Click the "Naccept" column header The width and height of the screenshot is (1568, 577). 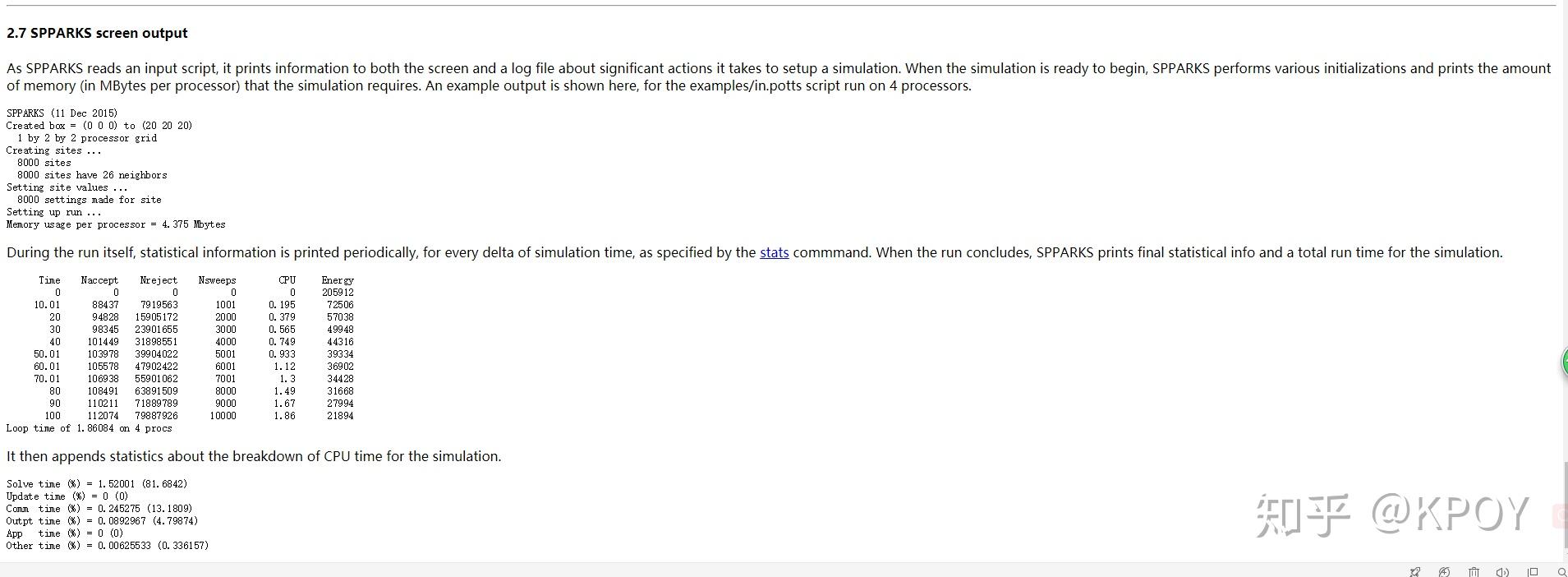(99, 280)
